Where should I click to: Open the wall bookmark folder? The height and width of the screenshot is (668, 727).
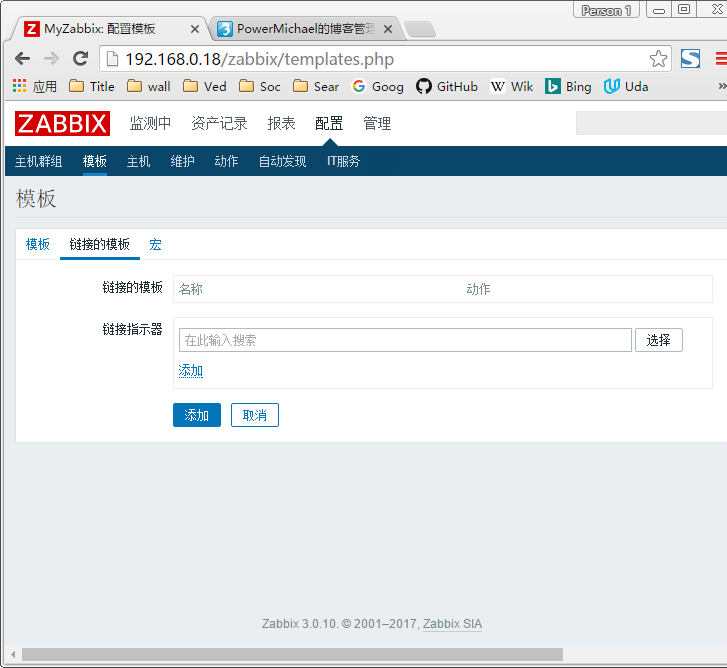point(149,86)
